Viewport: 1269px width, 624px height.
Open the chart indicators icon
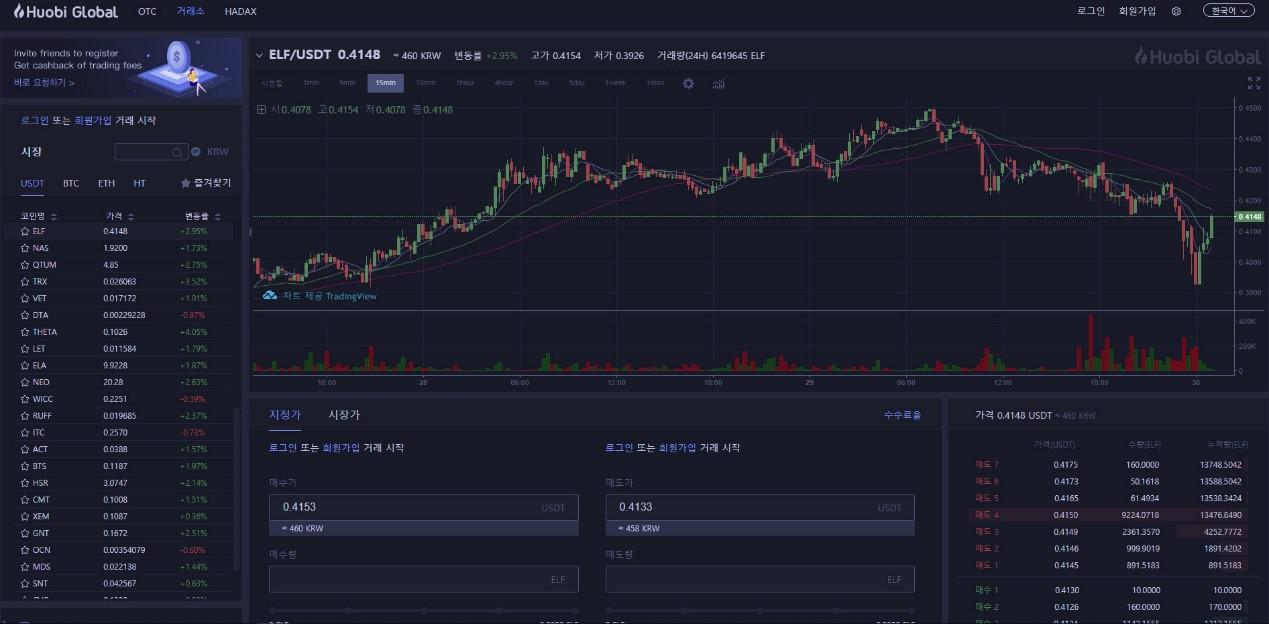[x=719, y=83]
